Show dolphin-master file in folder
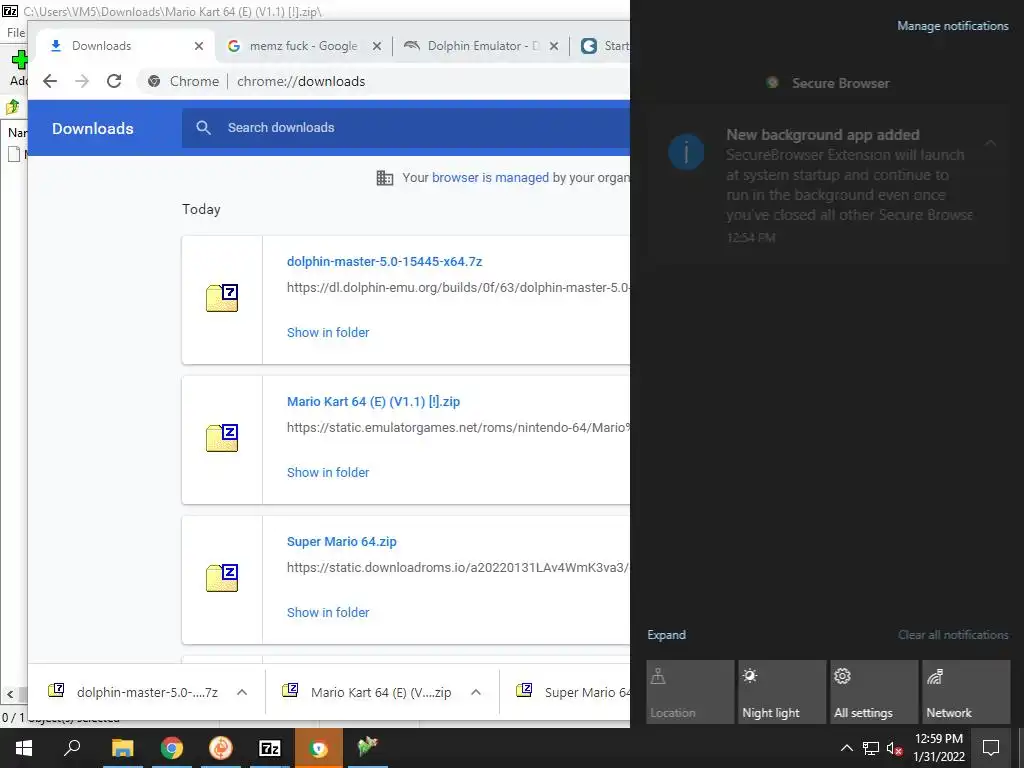The image size is (1024, 768). click(x=328, y=332)
